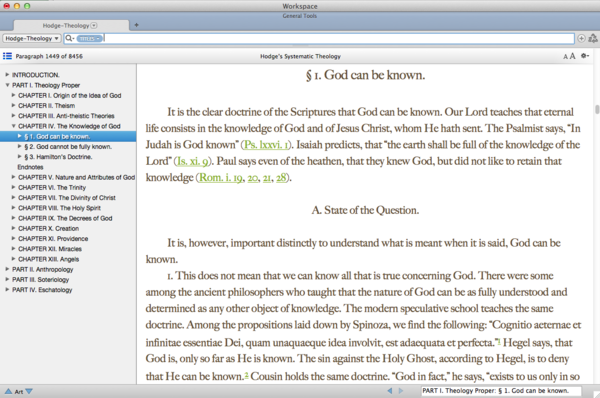Viewport: 600px width, 398px height.
Task: Open the Hodge-Theology module dropdown
Action: (x=32, y=38)
